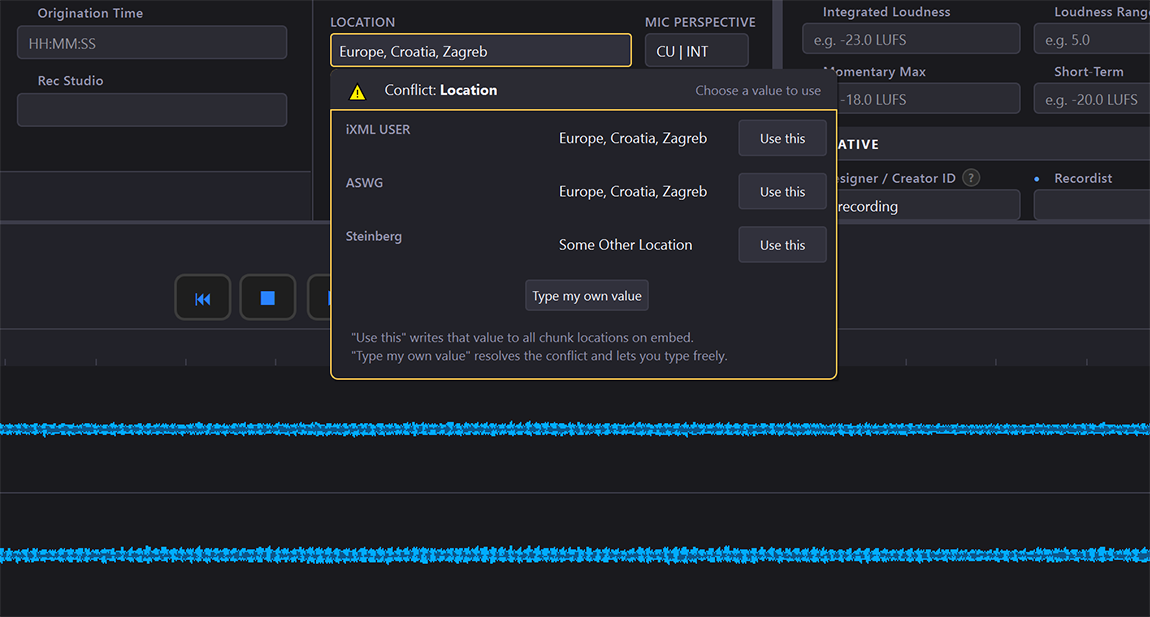Click the upper channel waveform
The height and width of the screenshot is (617, 1150).
575,429
